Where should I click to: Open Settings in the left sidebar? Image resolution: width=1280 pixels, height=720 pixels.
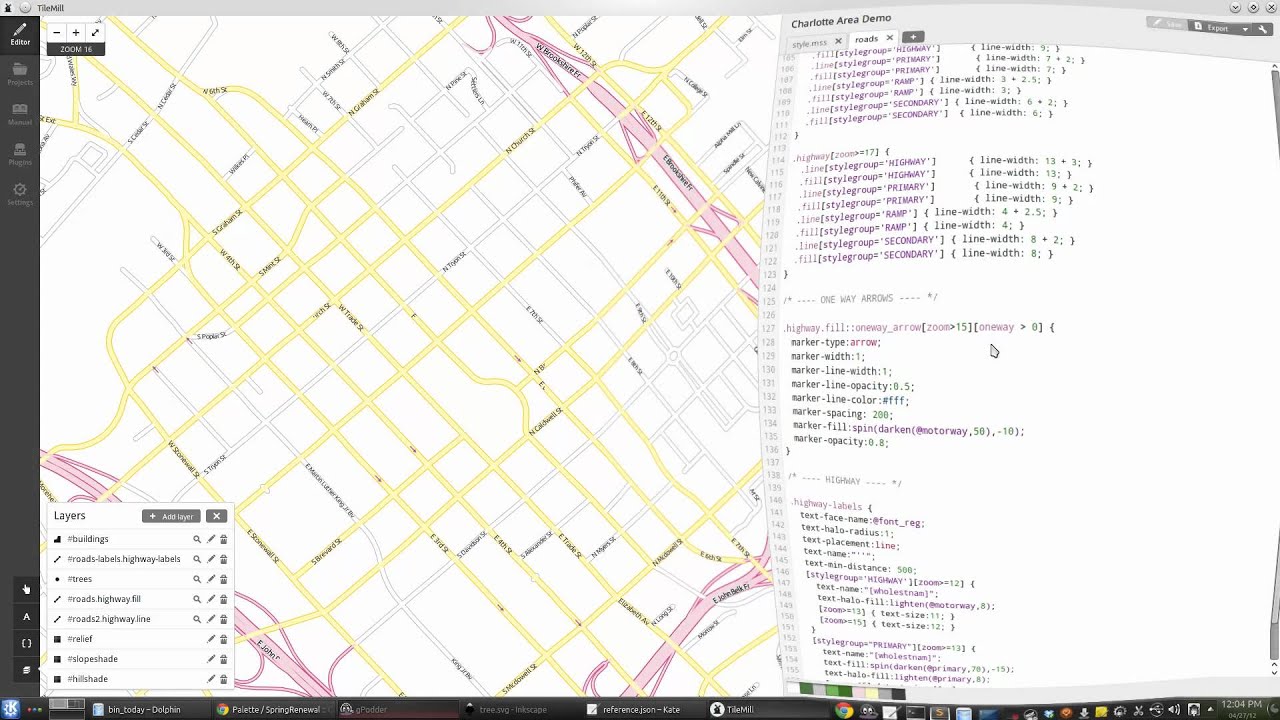(x=20, y=193)
